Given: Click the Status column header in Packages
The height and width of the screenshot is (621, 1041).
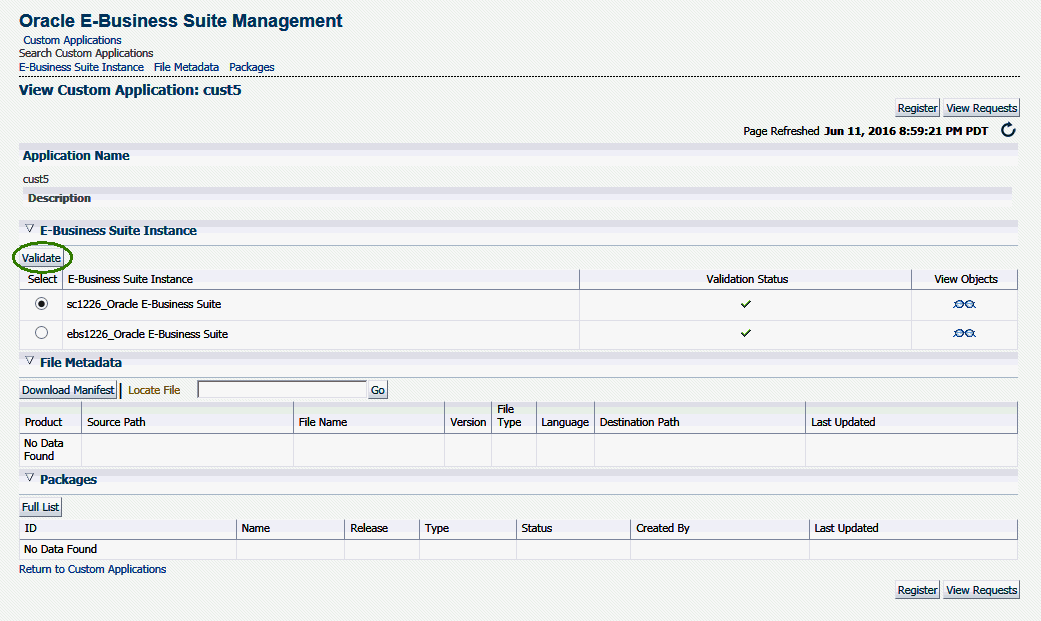Looking at the screenshot, I should click(536, 528).
